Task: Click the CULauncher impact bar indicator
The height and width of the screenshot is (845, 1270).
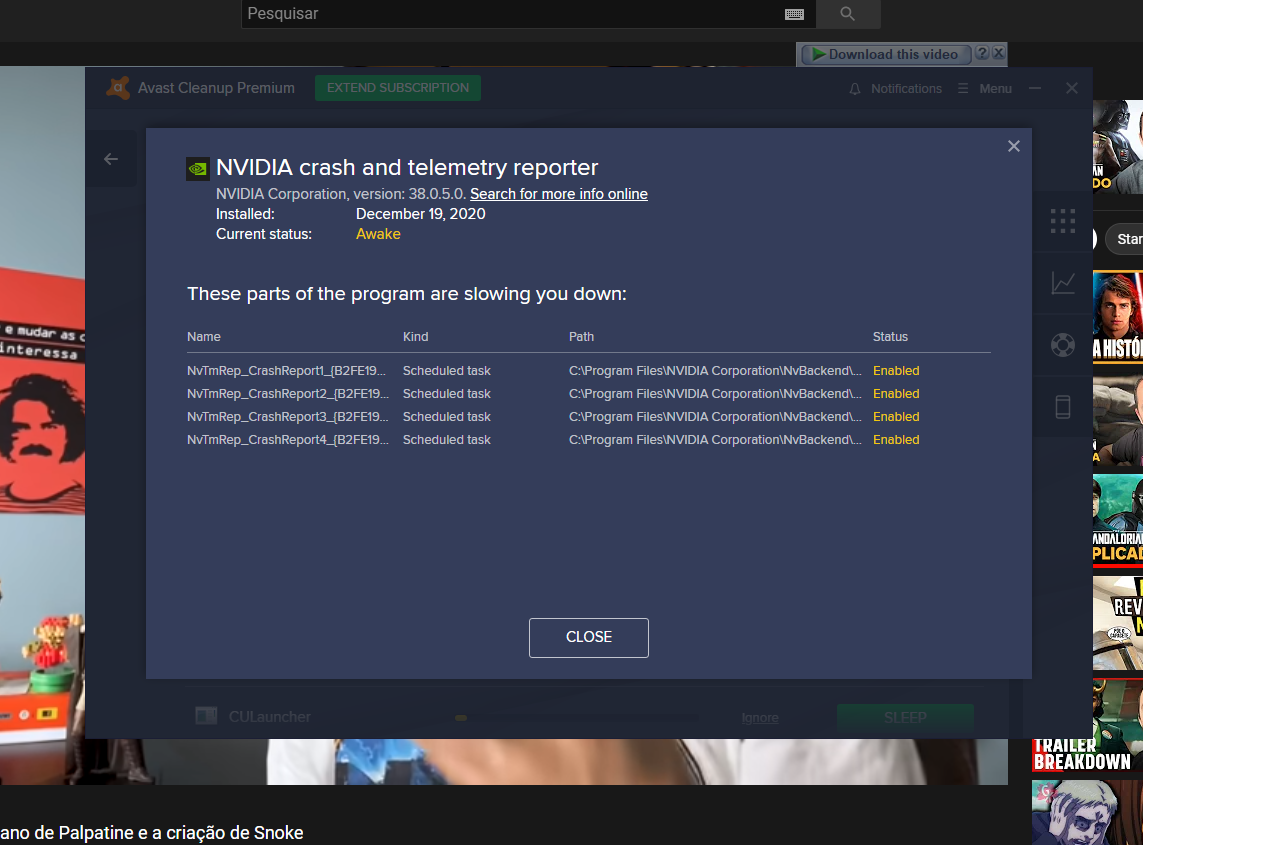Action: point(461,718)
